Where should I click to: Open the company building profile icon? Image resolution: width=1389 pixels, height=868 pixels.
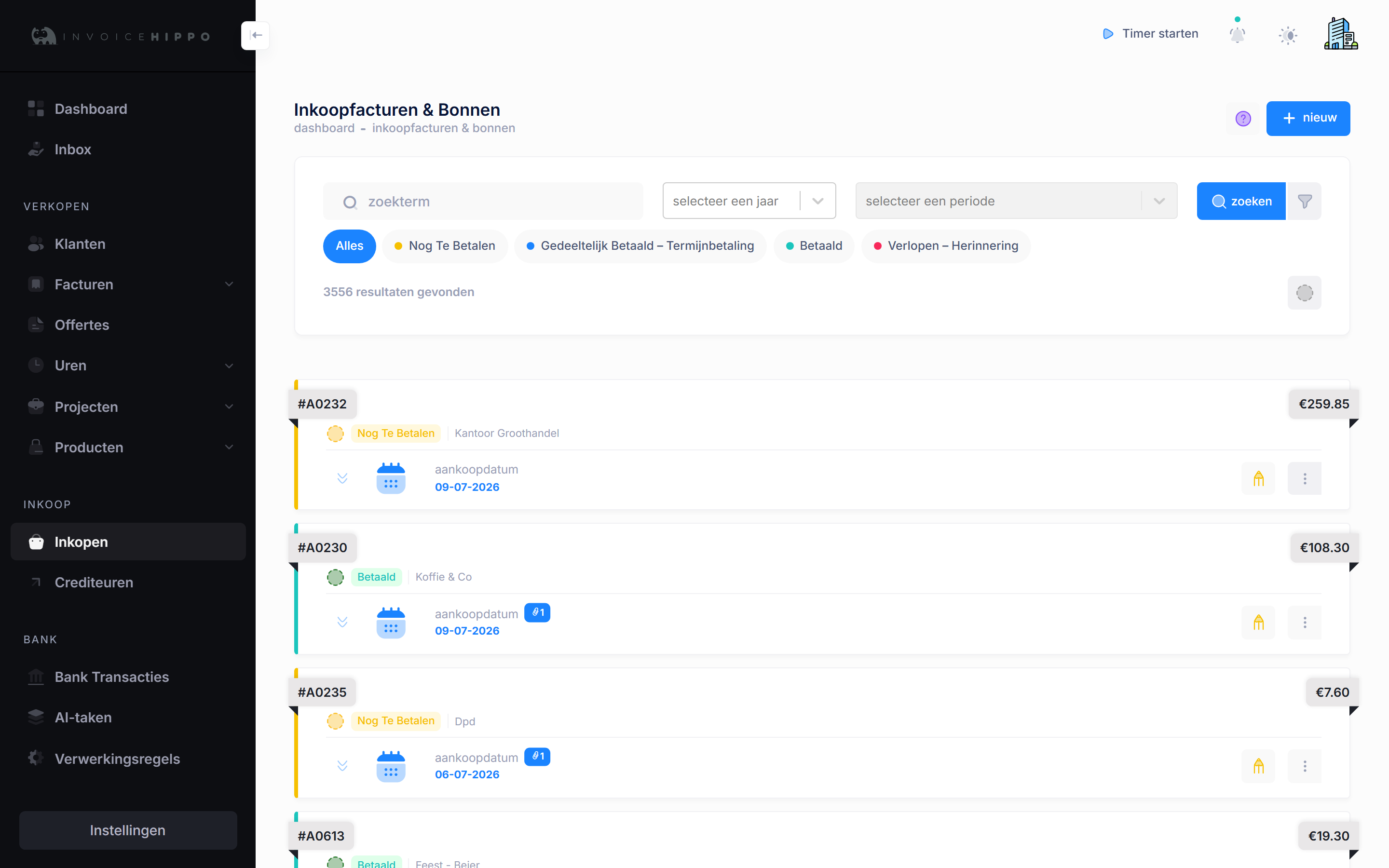click(1341, 34)
